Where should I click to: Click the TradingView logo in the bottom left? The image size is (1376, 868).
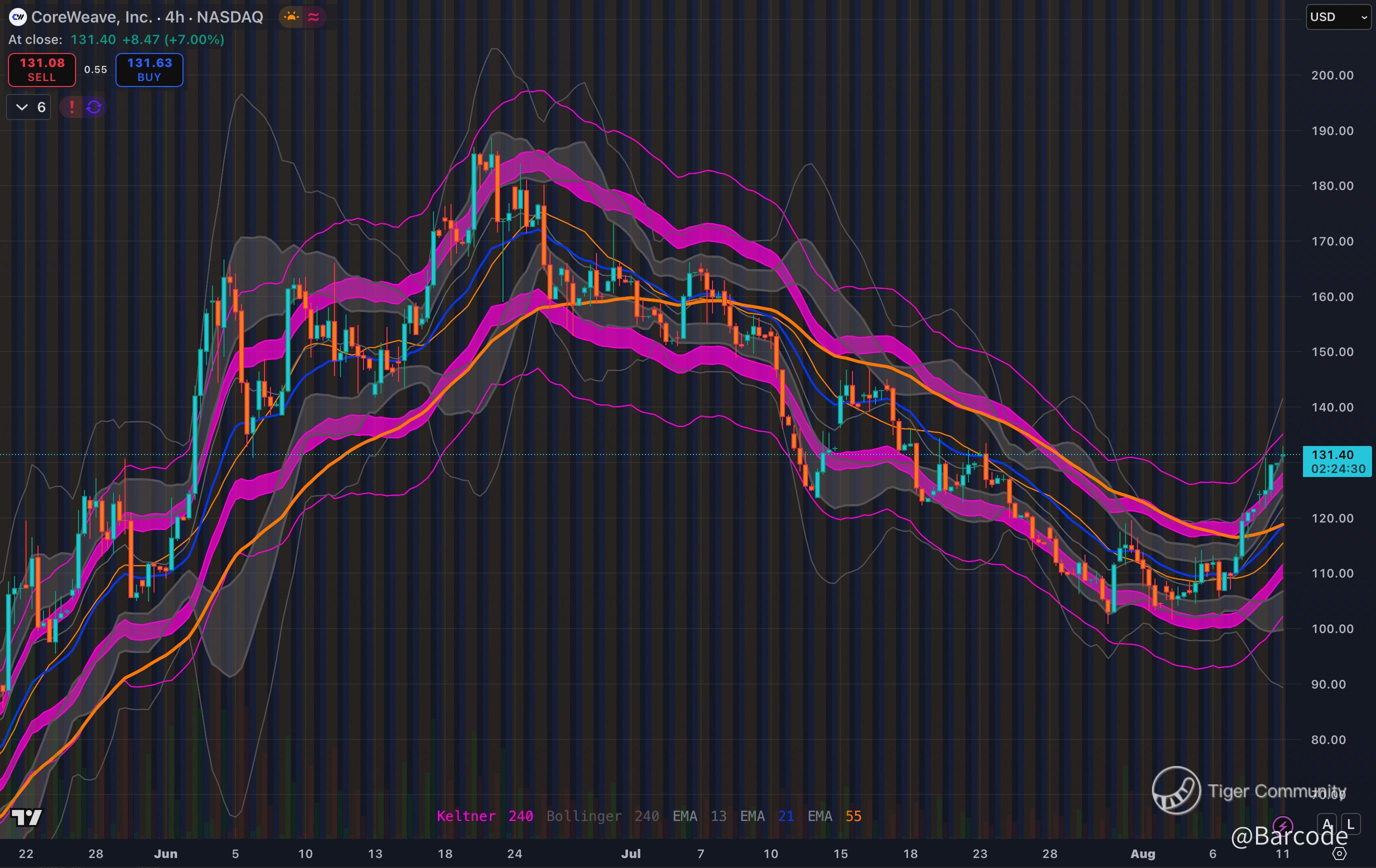[x=26, y=817]
